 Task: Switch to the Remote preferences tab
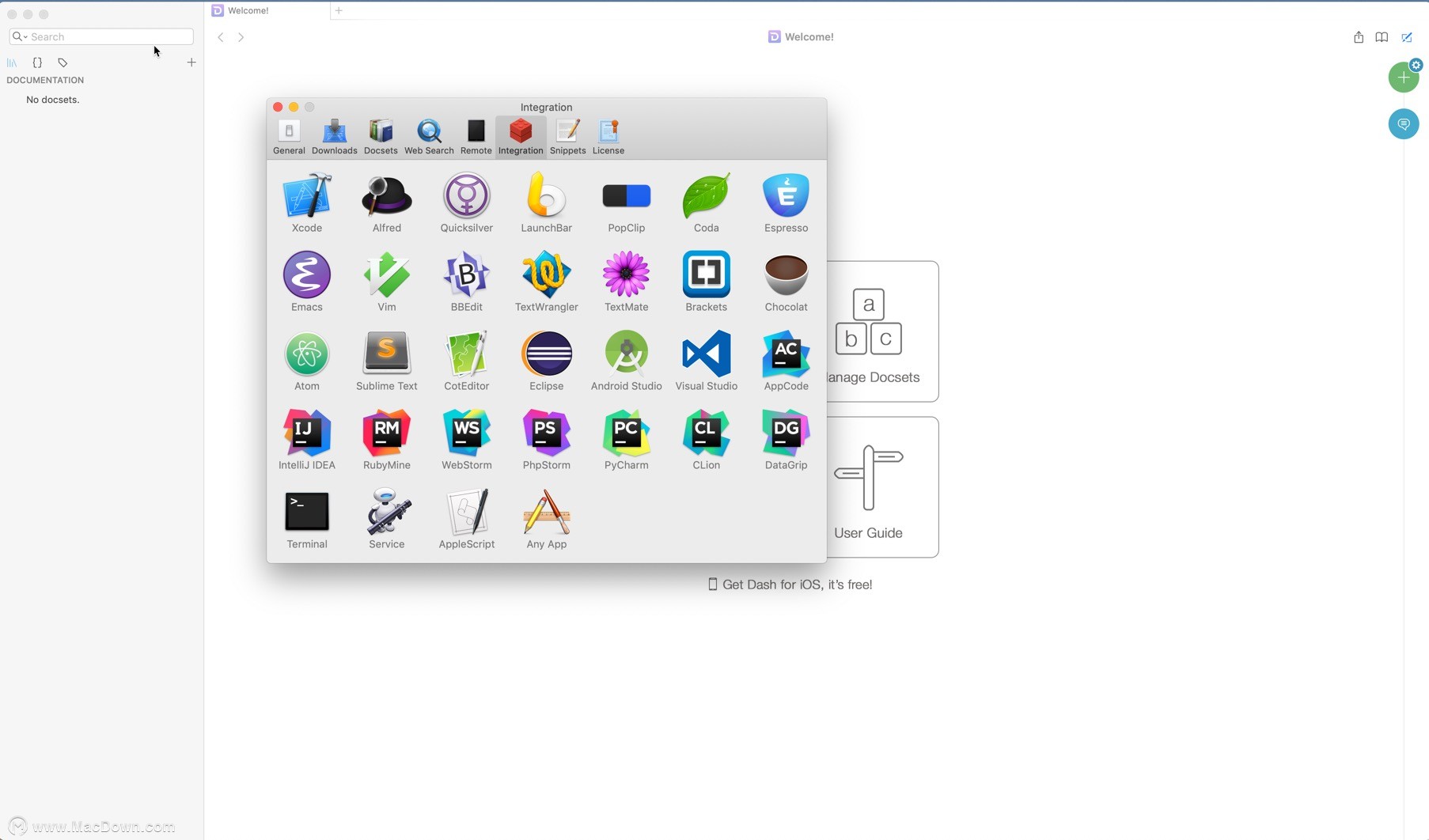pos(476,137)
